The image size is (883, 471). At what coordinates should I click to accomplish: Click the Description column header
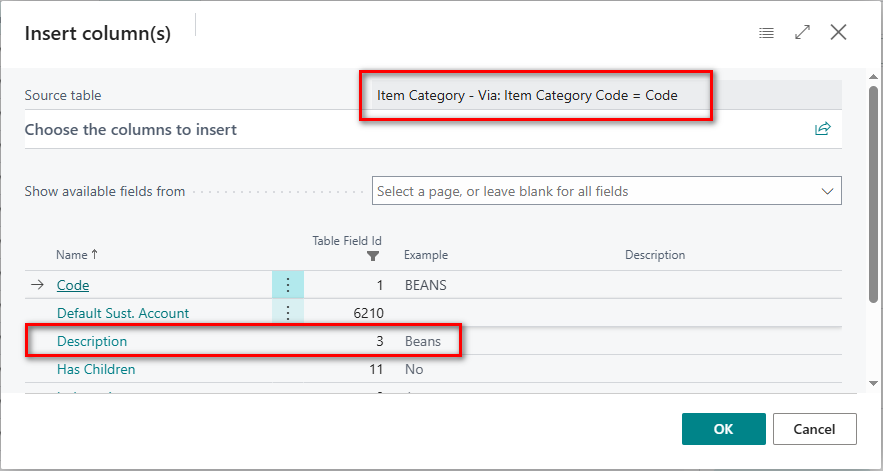[655, 255]
